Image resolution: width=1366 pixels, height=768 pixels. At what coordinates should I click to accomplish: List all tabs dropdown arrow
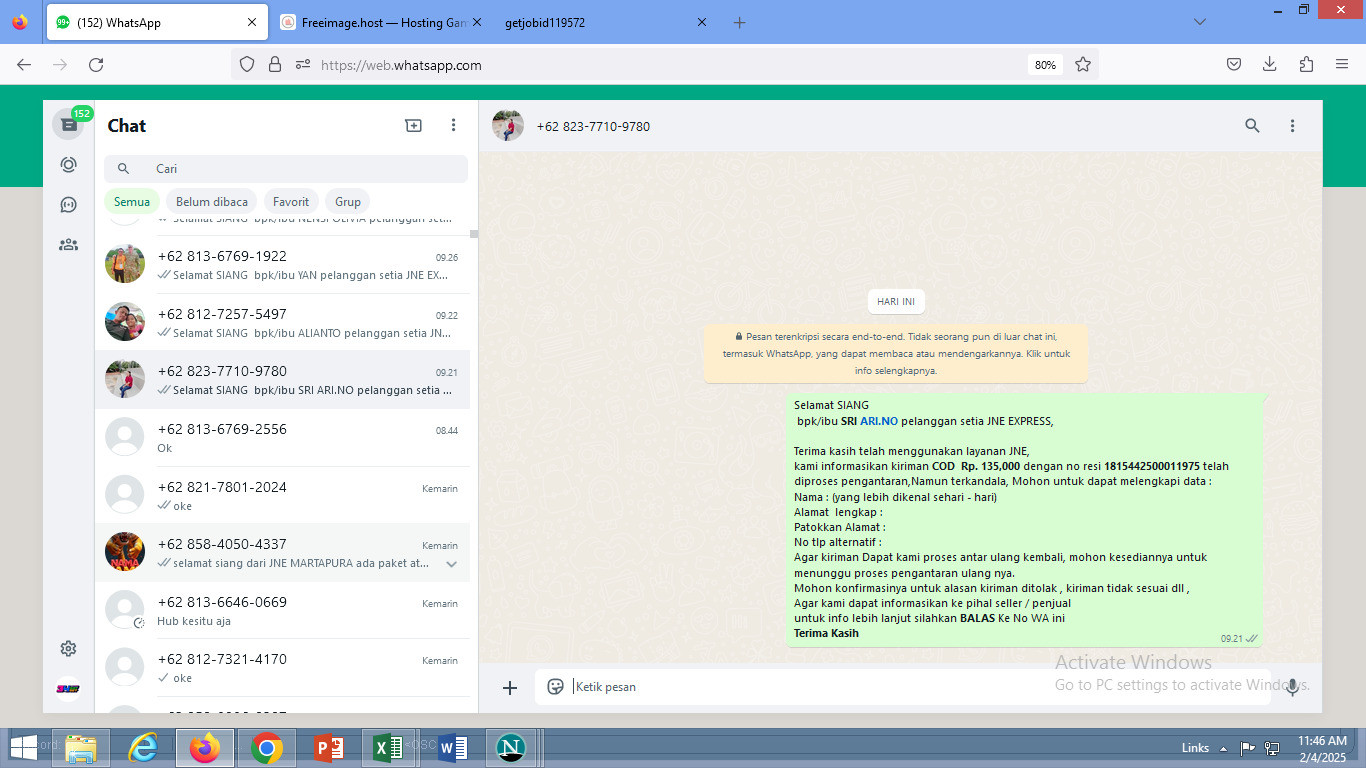pos(1200,22)
